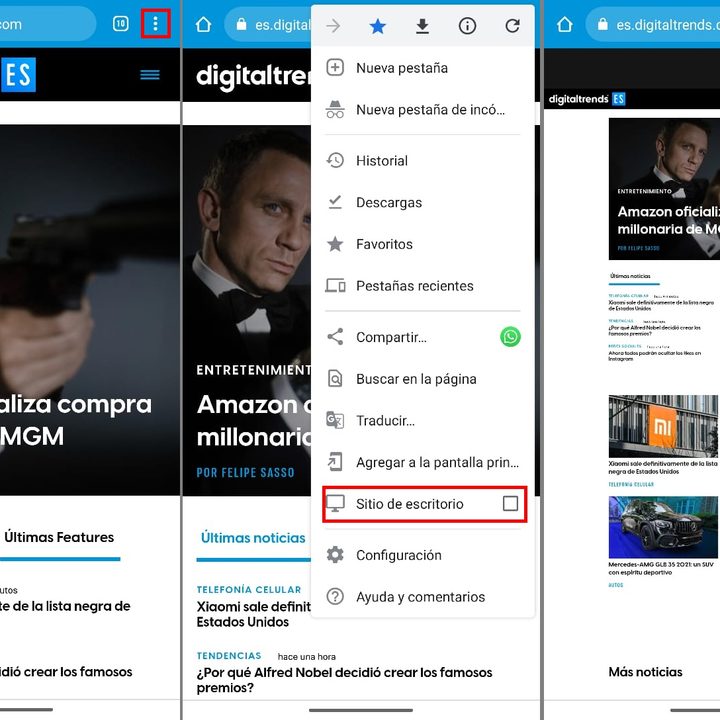The image size is (720, 720).
Task: Tap the blue bookmark star icon
Action: [377, 26]
